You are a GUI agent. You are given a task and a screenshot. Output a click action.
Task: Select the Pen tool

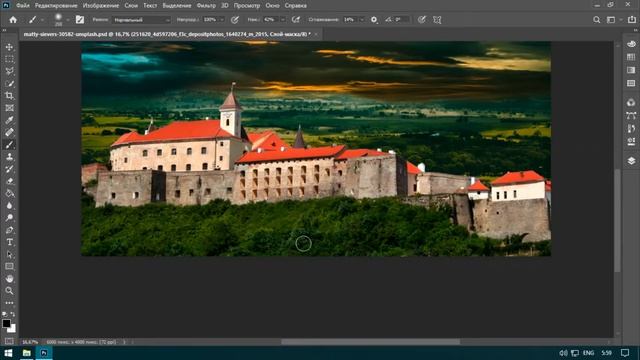(9, 230)
